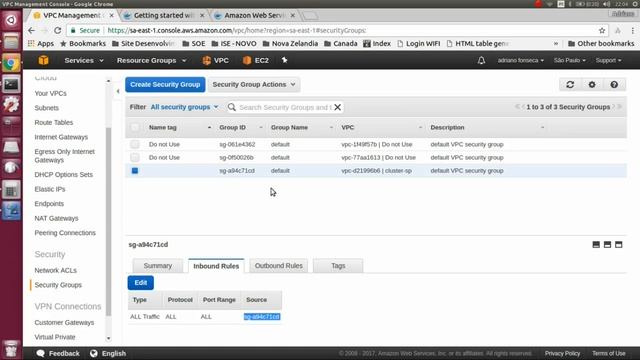
Task: Open the help question mark icon
Action: [x=614, y=84]
